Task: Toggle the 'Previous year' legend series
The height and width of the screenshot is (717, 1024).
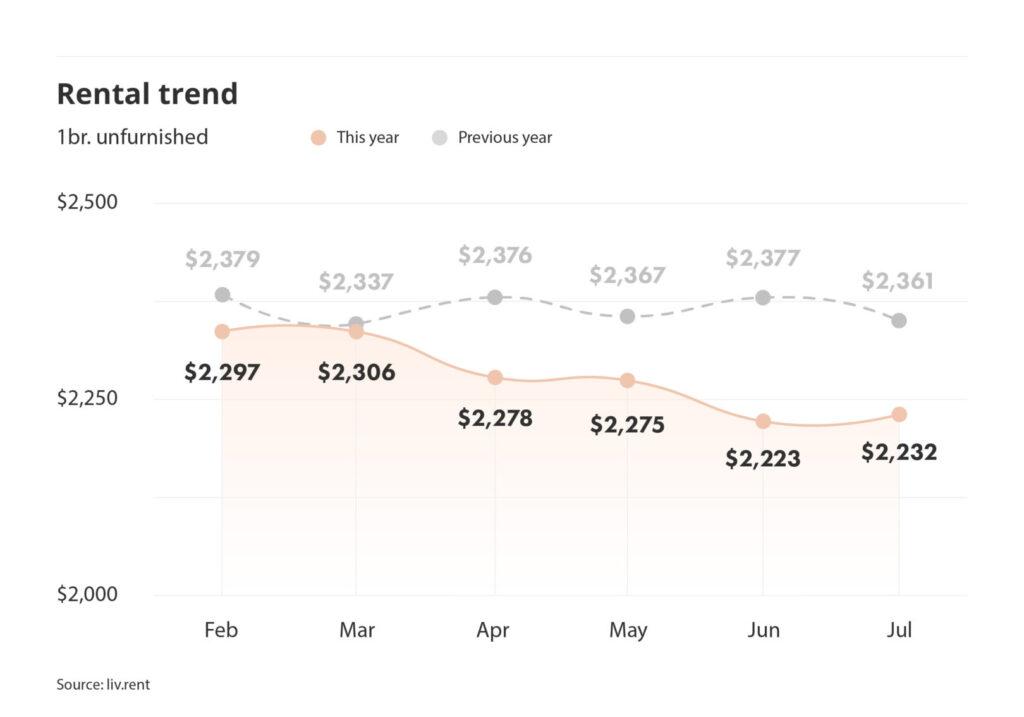Action: (x=504, y=138)
